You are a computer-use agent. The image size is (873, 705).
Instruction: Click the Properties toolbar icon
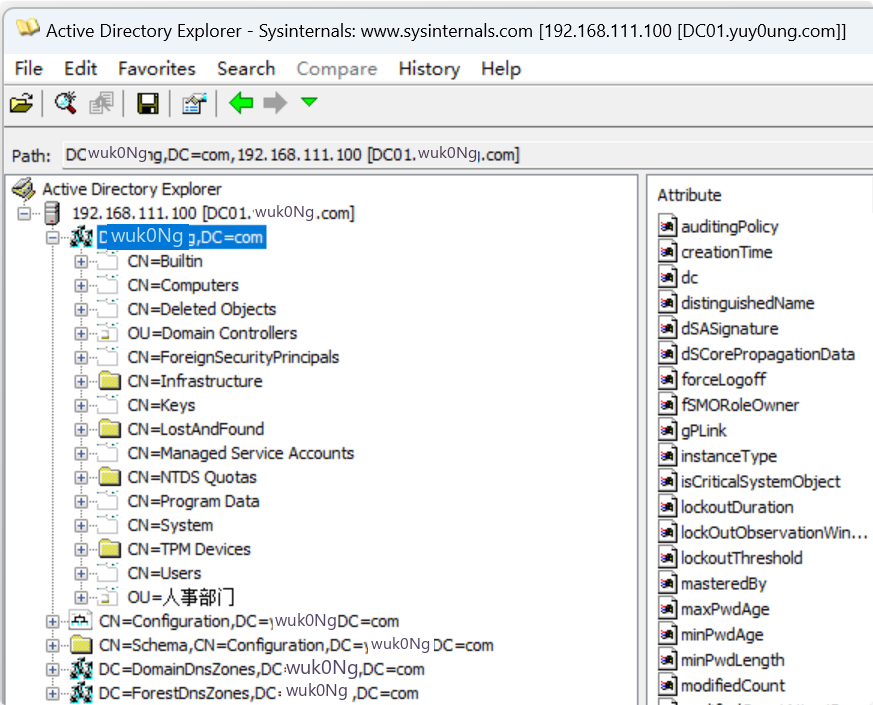tap(194, 104)
